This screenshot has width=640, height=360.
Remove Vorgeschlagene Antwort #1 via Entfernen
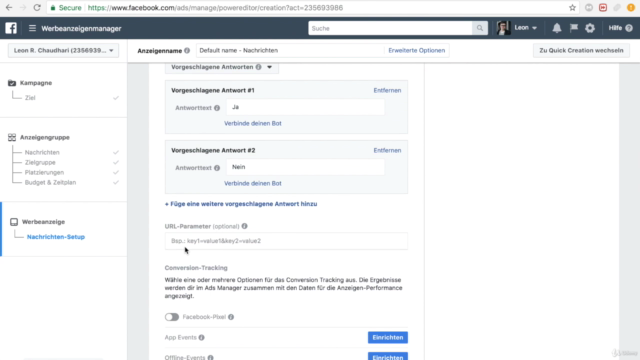pos(387,90)
